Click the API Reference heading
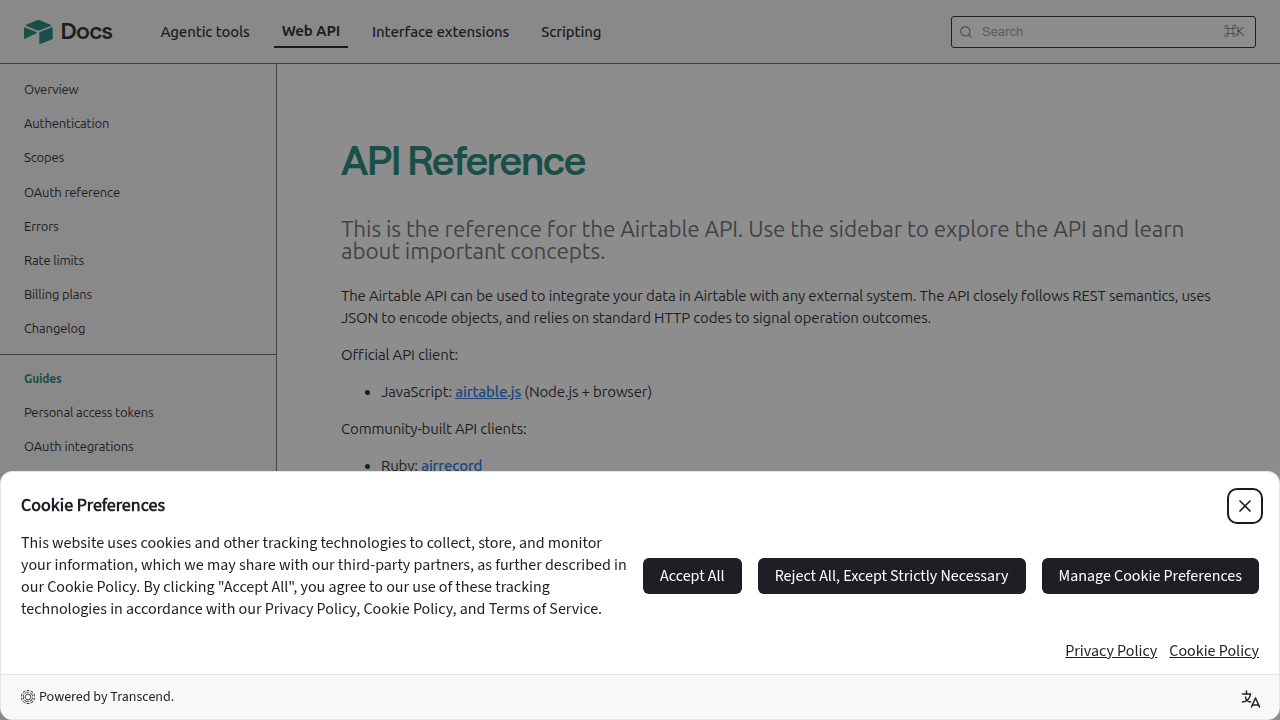1280x720 pixels. pyautogui.click(x=463, y=161)
